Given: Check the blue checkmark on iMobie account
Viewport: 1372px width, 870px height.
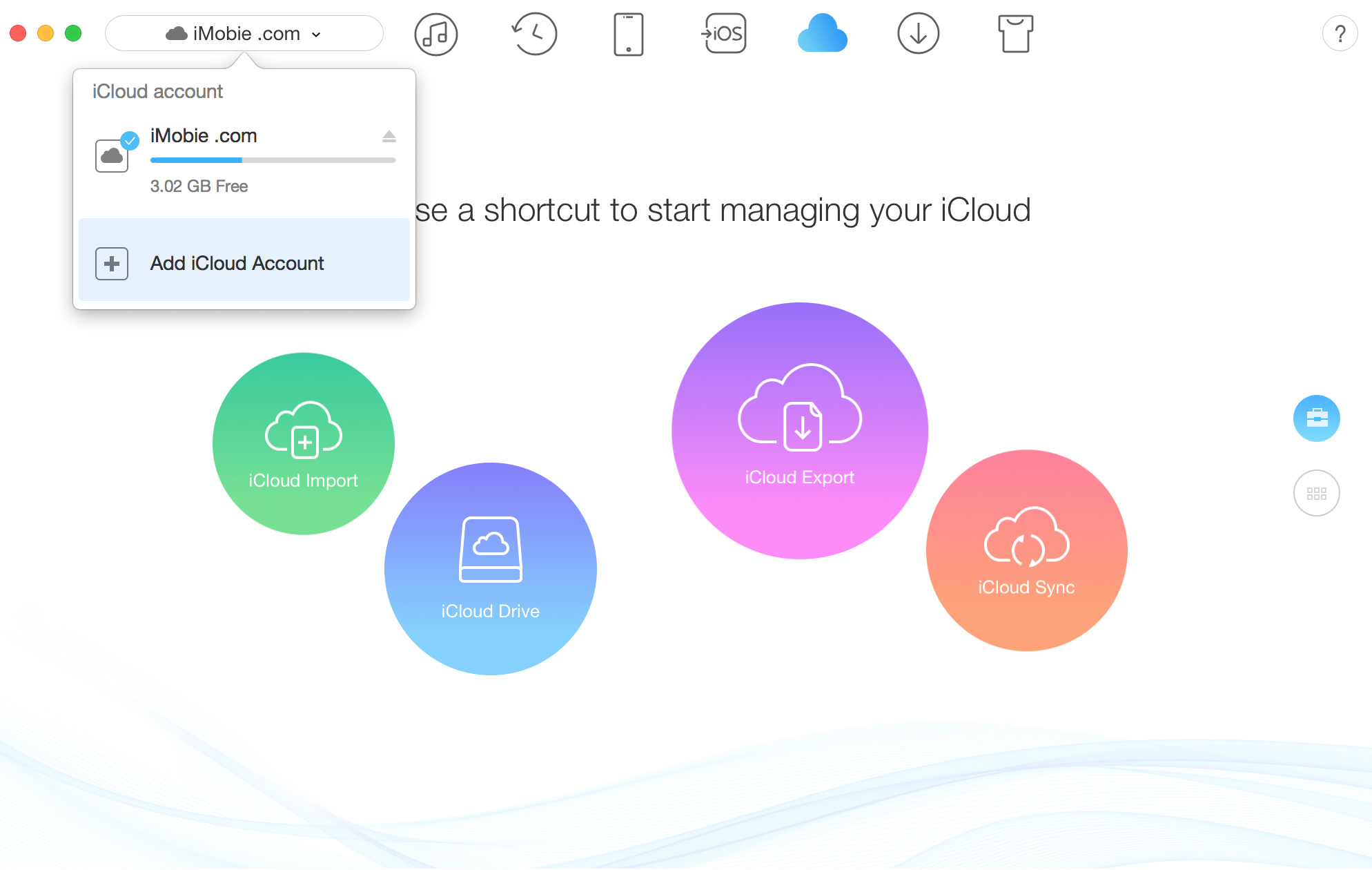Looking at the screenshot, I should point(129,139).
